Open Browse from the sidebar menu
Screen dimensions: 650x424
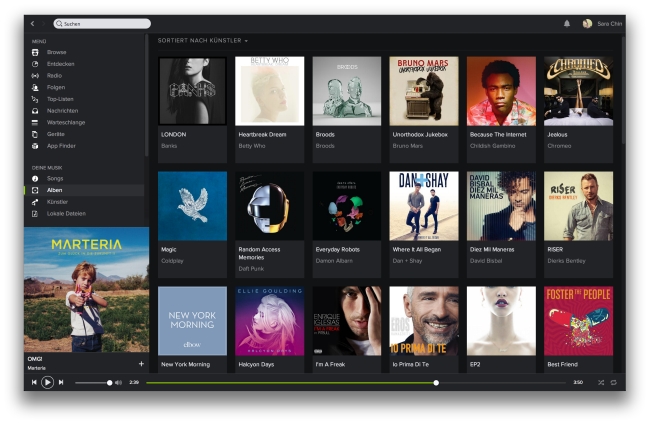pos(56,52)
